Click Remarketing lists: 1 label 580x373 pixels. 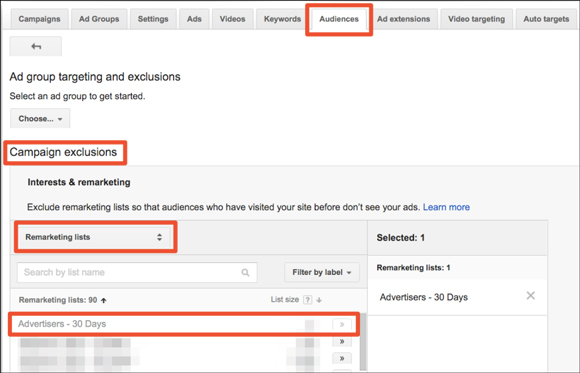click(413, 268)
